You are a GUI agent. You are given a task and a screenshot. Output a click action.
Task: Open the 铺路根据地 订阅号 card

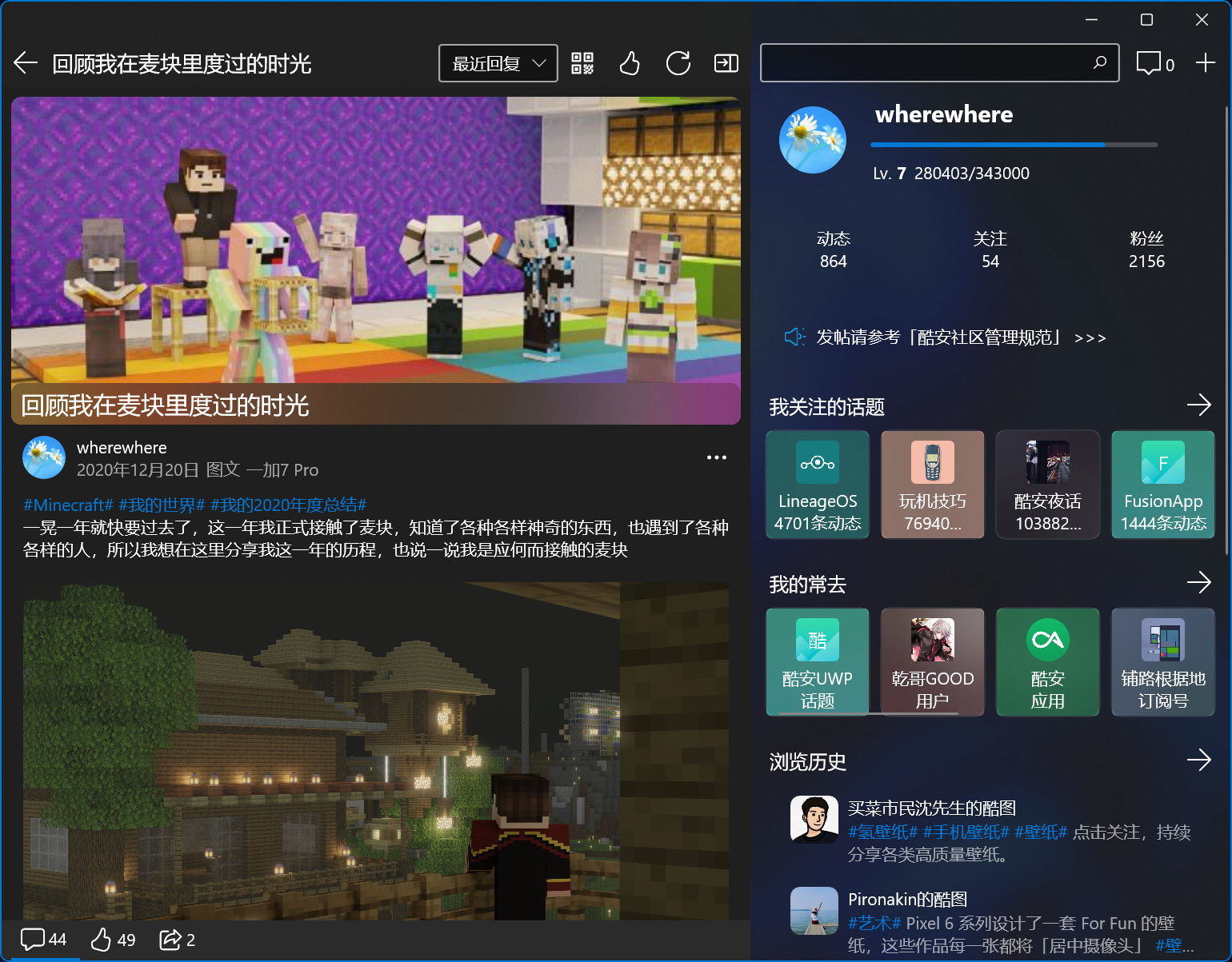[x=1163, y=662]
